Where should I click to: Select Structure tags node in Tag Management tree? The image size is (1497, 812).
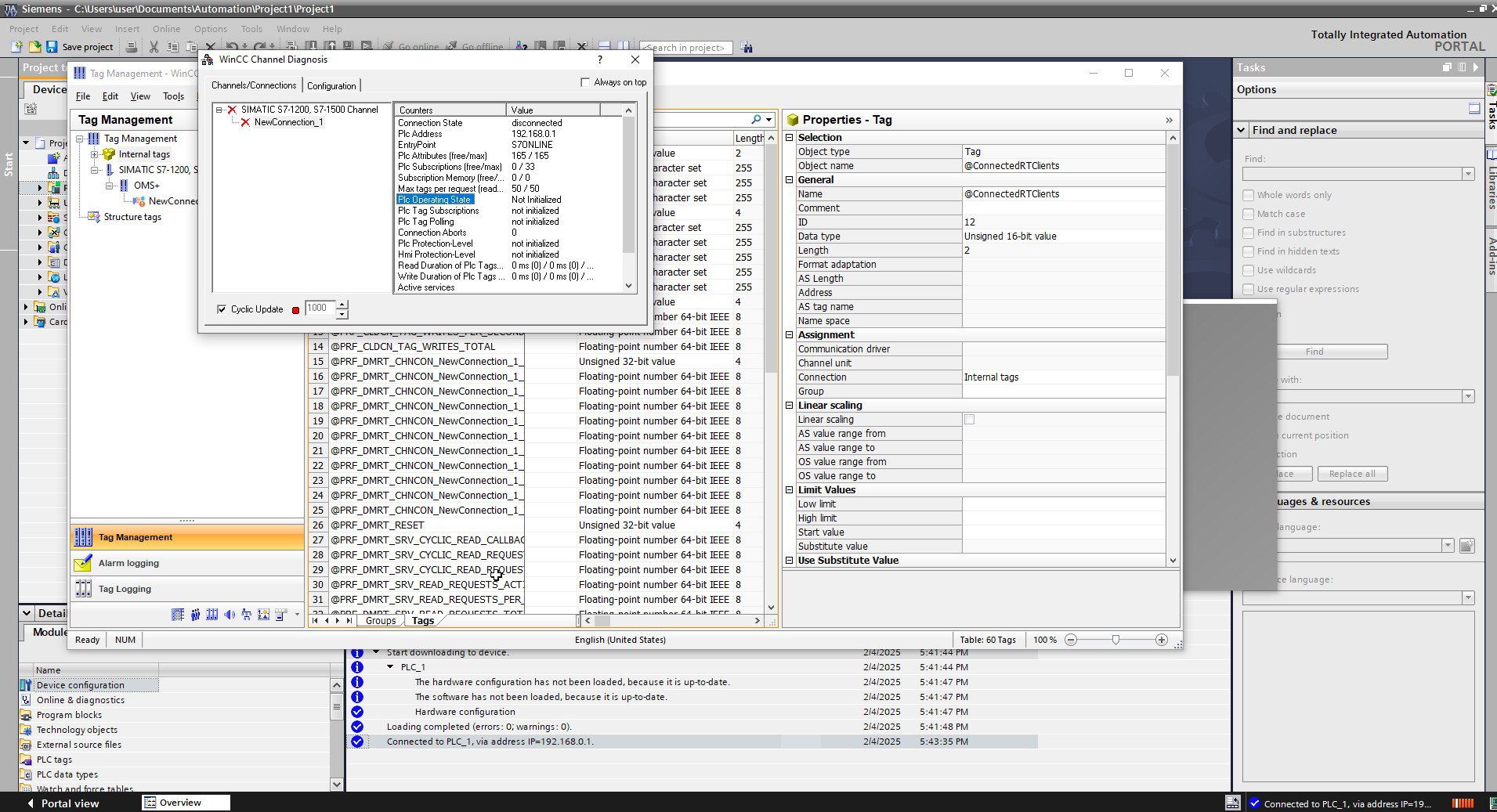point(132,217)
